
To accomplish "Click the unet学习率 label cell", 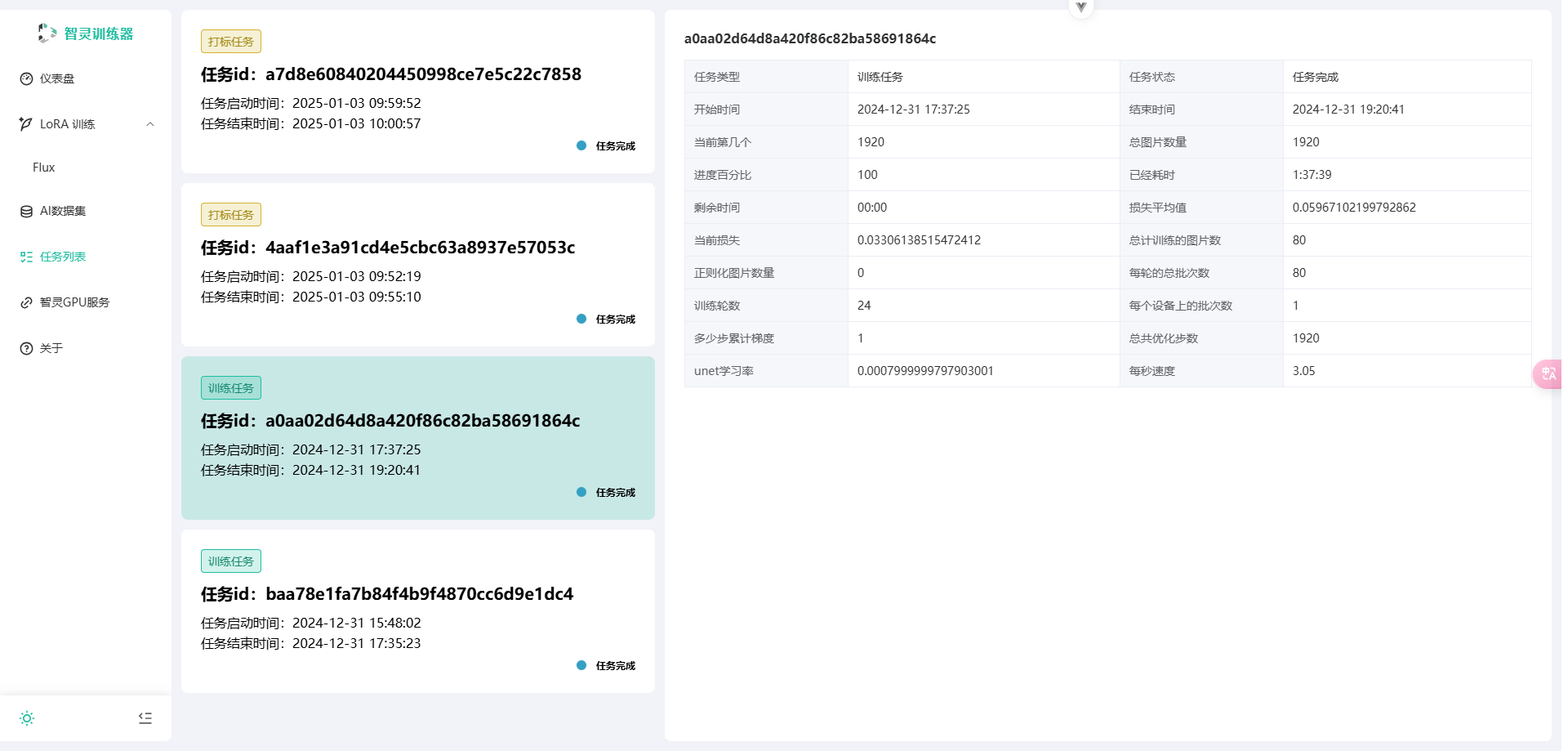I will 766,371.
